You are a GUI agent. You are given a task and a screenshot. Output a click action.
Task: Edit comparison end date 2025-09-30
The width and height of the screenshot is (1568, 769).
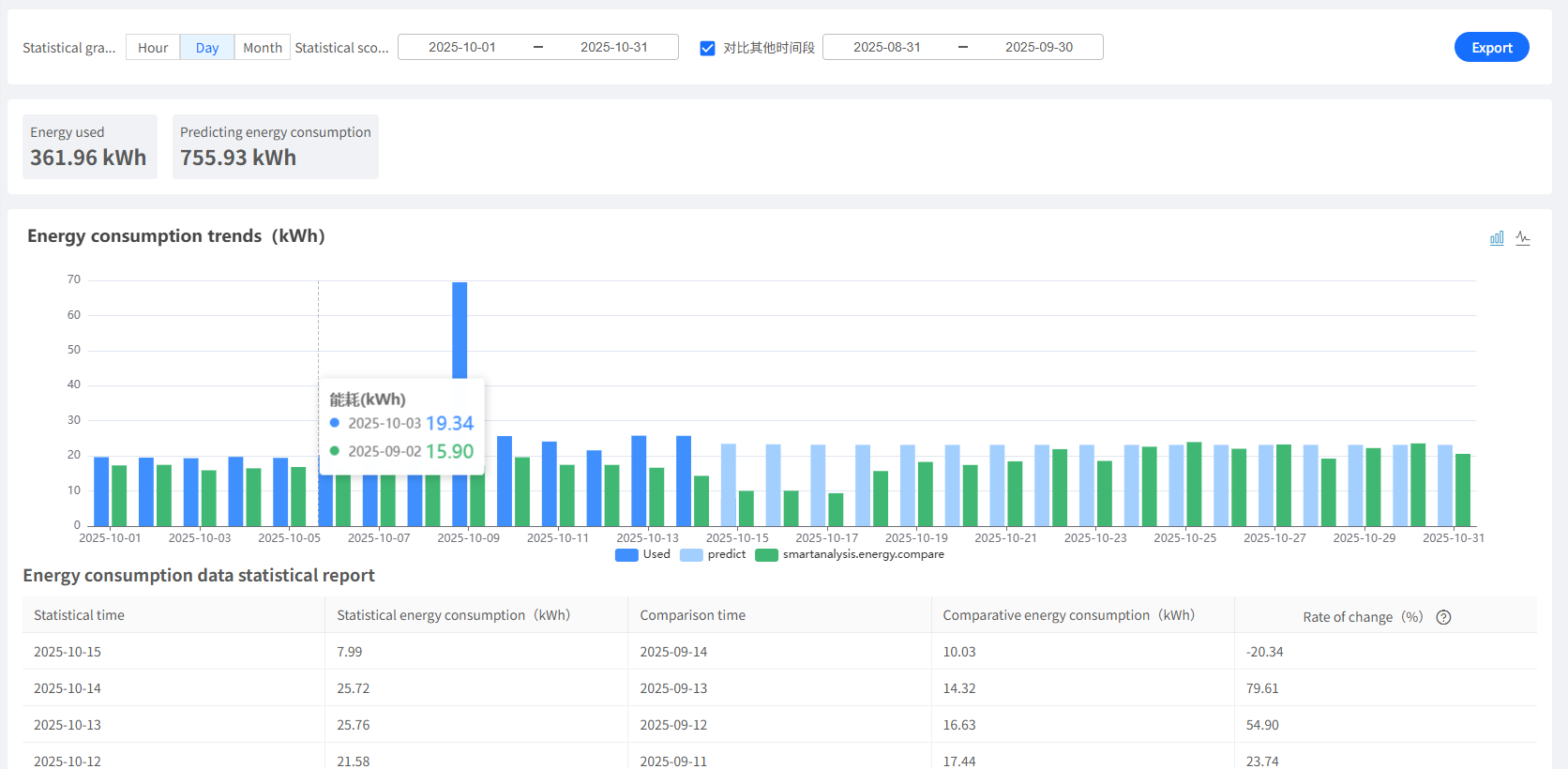[x=1038, y=47]
